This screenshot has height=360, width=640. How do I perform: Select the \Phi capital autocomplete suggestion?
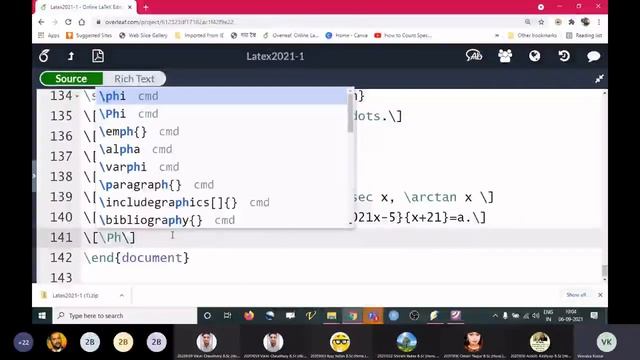[221, 114]
